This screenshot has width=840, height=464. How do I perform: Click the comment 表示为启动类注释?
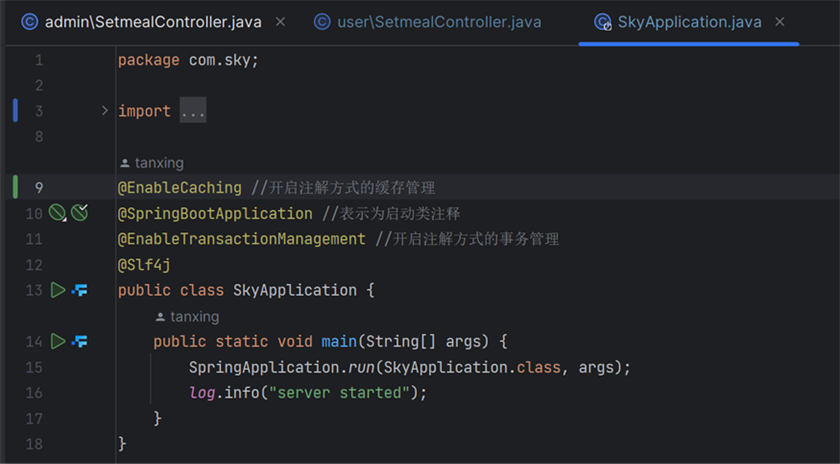point(391,213)
